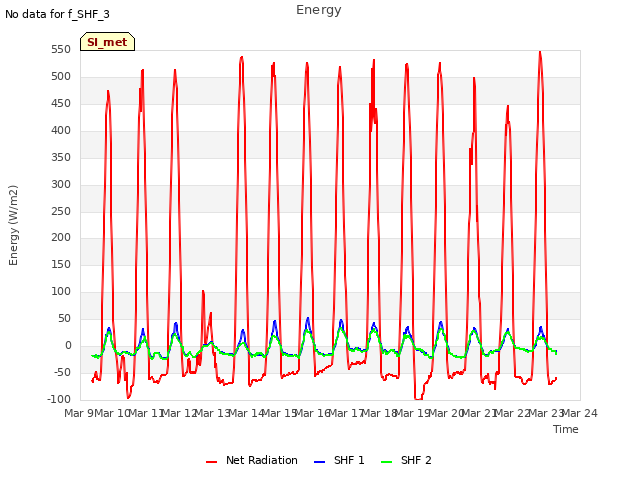This screenshot has width=640, height=480.
Task: Click the Mar 18 x-axis tick label
Action: (x=380, y=413)
